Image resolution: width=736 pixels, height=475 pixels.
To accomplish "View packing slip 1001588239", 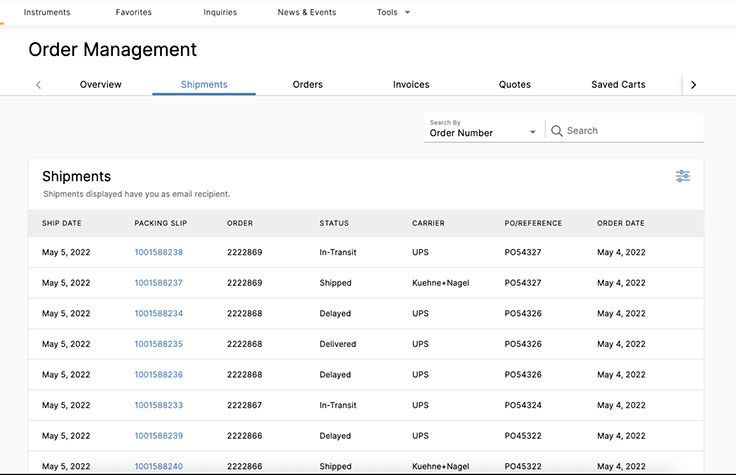I will 158,436.
